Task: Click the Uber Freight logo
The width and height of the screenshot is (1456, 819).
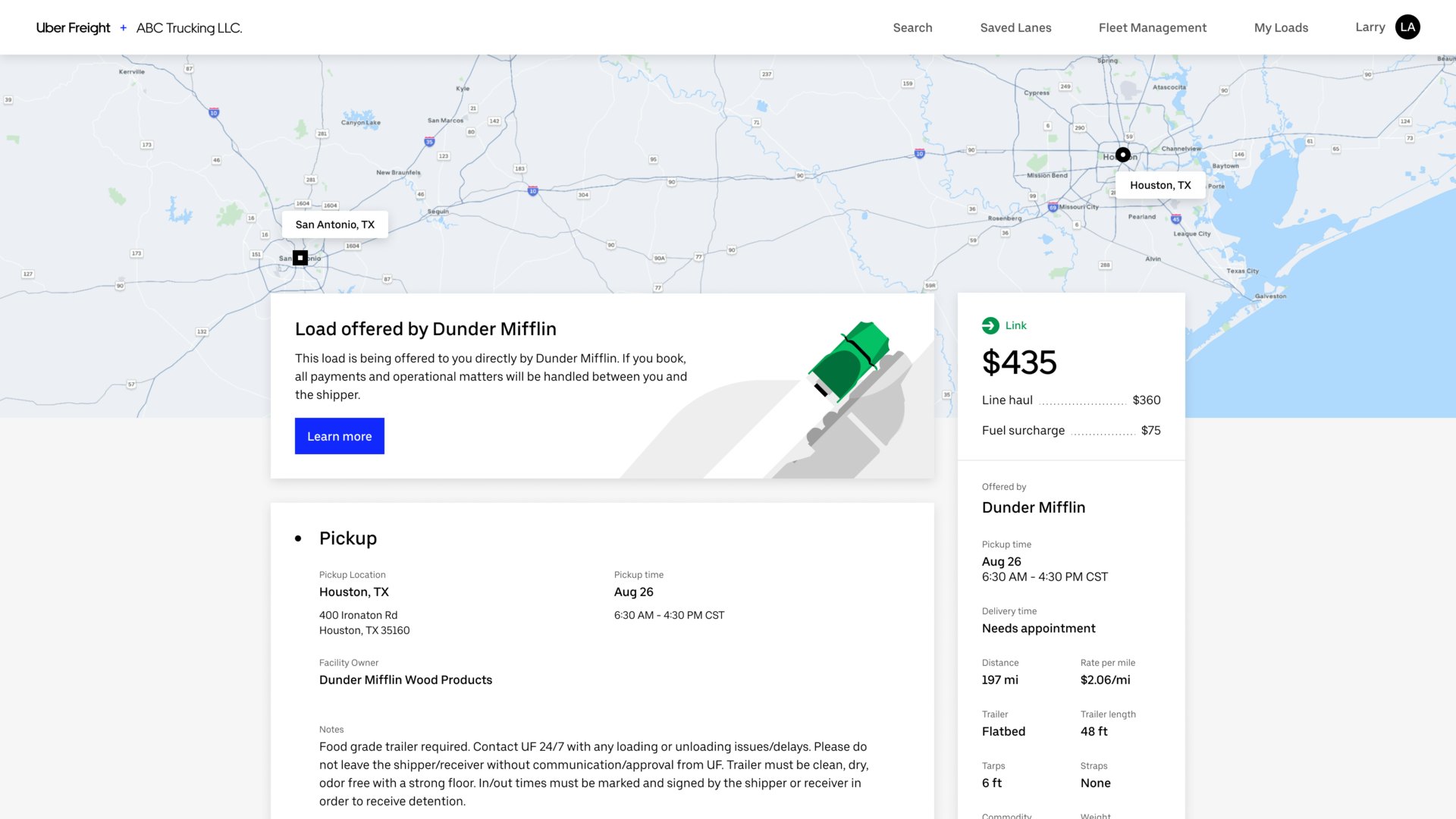Action: point(72,27)
